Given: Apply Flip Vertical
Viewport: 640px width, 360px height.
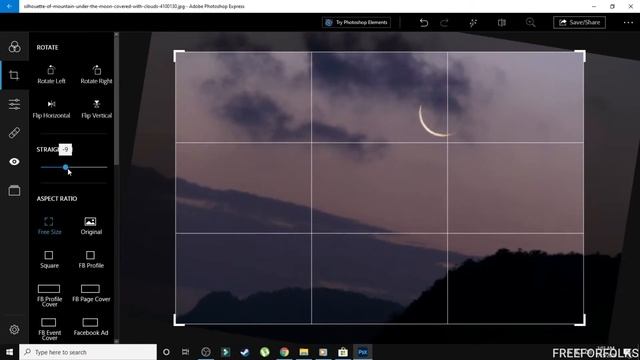Looking at the screenshot, I should (x=96, y=109).
